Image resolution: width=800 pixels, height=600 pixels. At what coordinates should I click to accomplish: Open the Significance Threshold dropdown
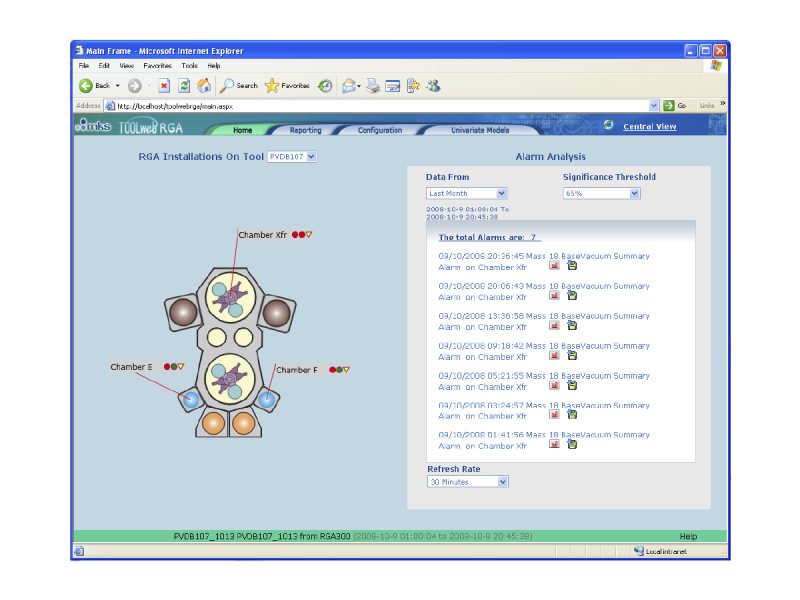point(634,193)
